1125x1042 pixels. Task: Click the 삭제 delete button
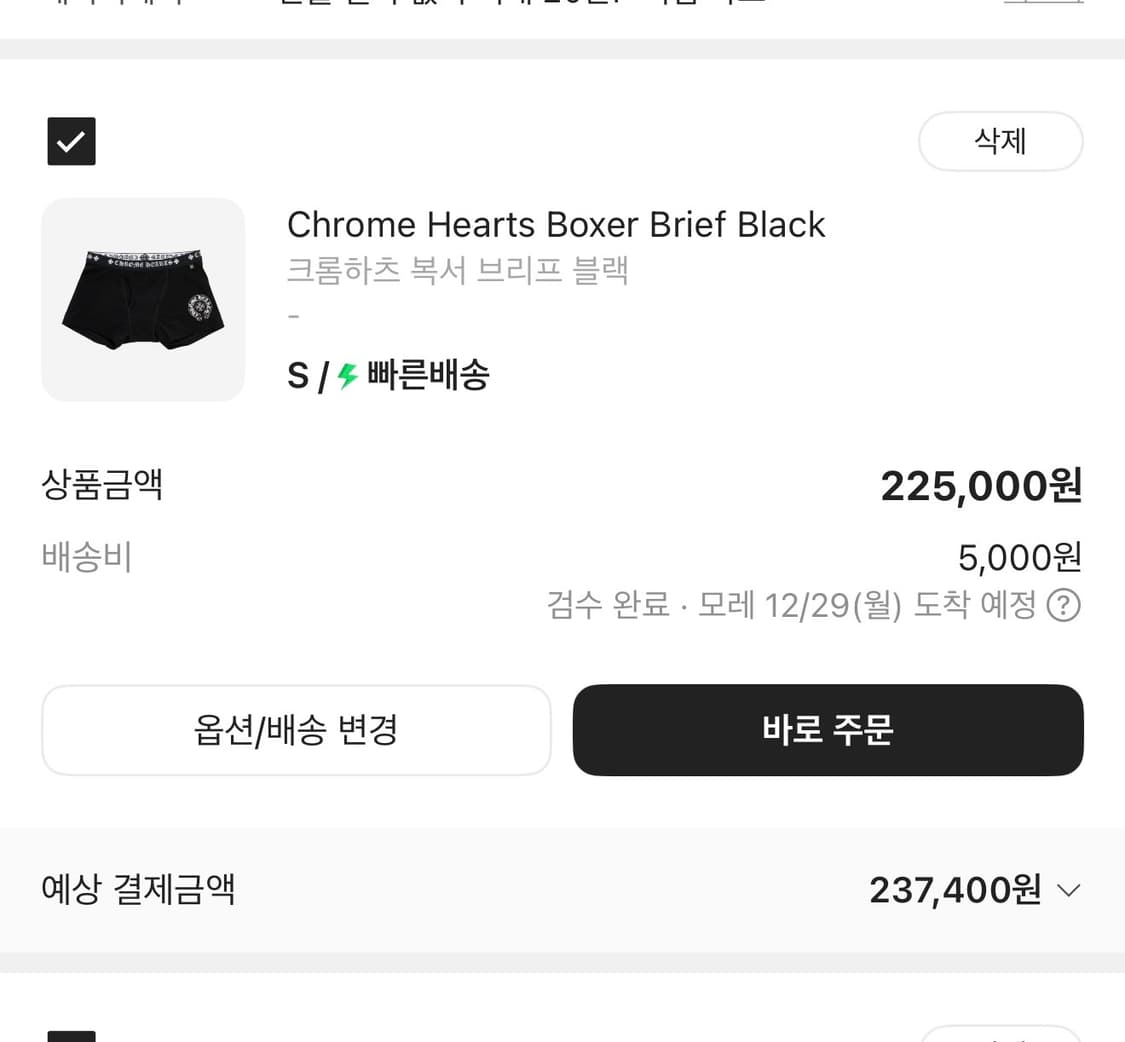point(999,141)
